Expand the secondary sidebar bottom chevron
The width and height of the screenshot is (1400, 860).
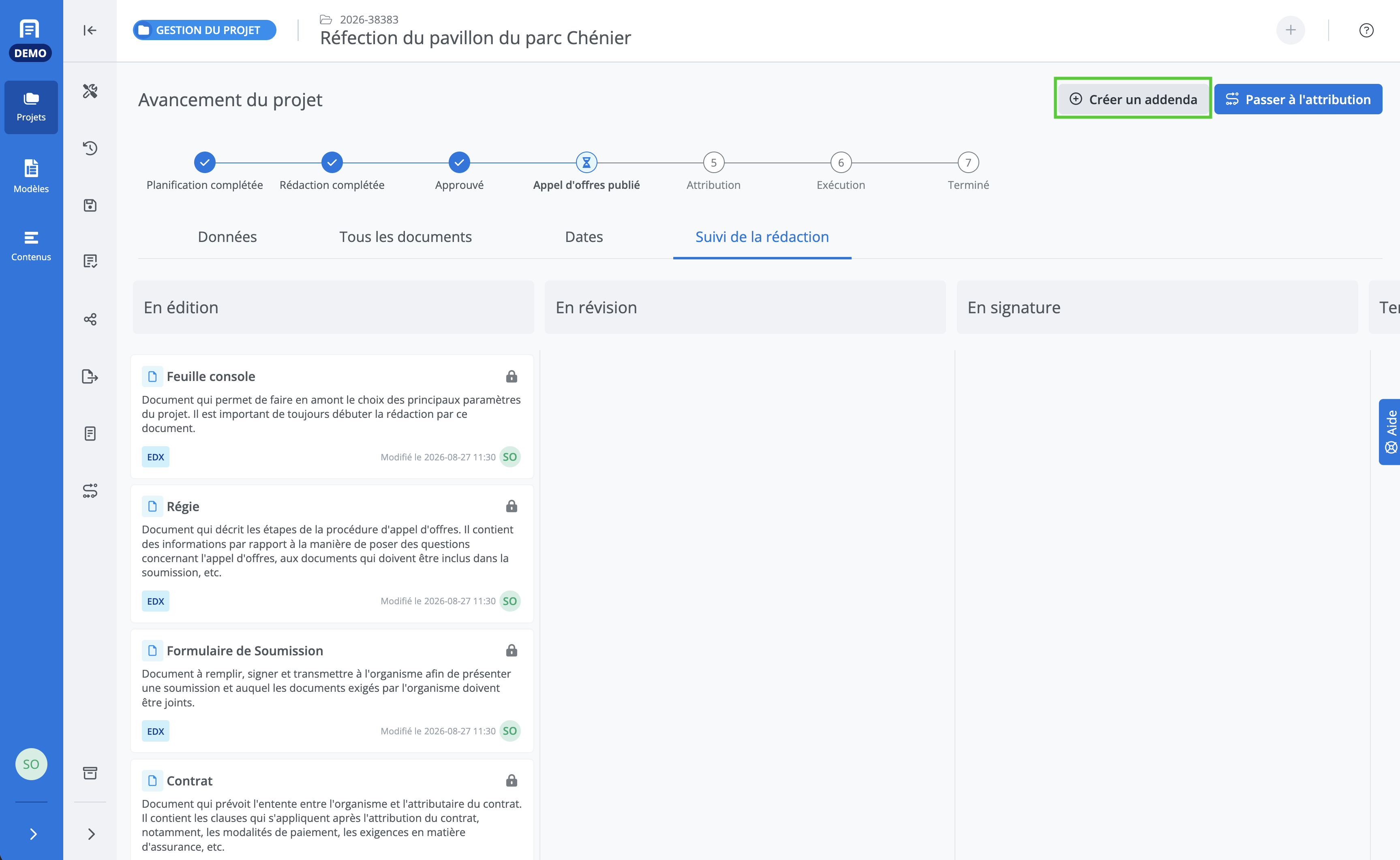click(91, 834)
